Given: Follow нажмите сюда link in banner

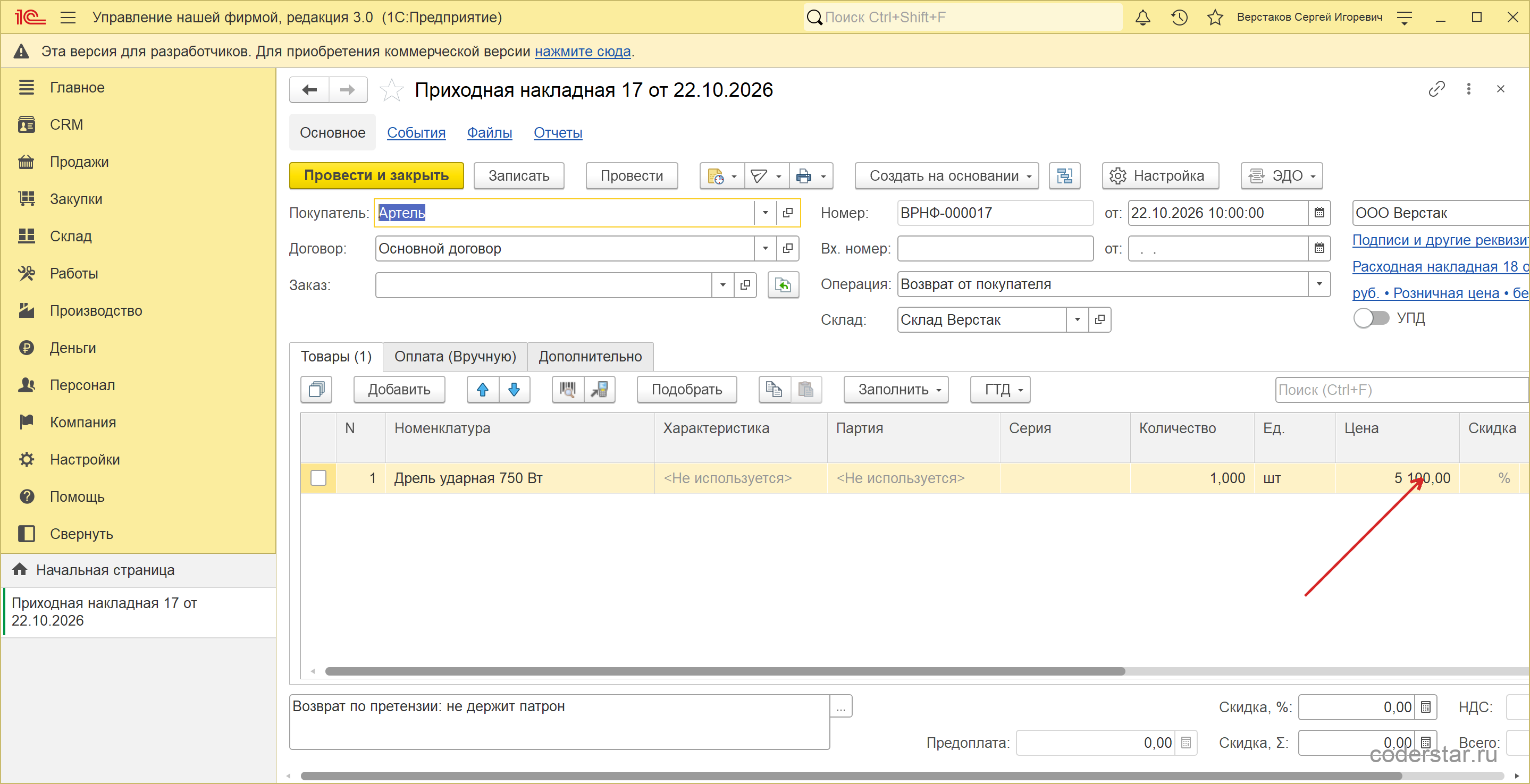Looking at the screenshot, I should (x=582, y=52).
